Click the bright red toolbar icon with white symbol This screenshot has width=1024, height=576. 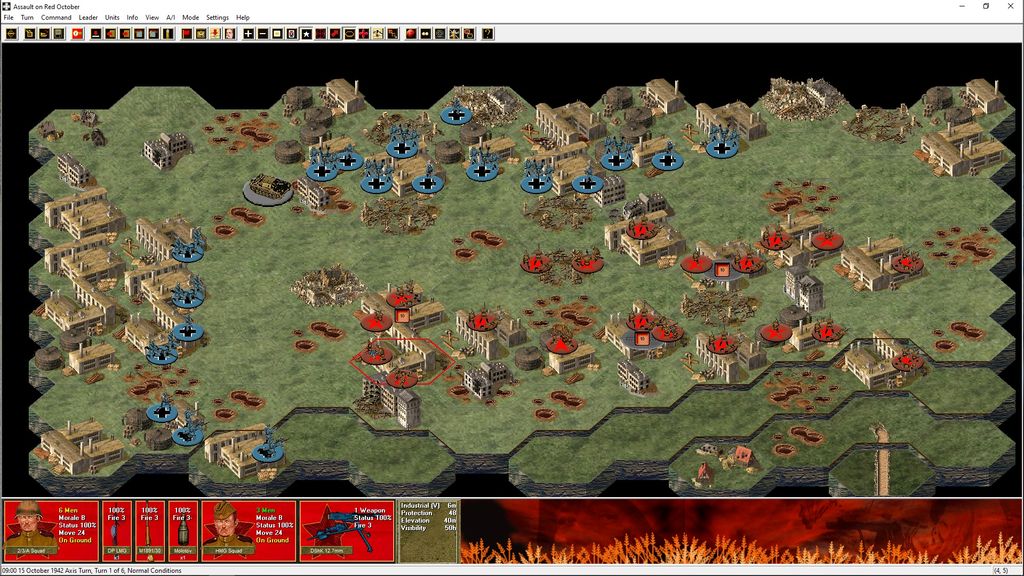[x=77, y=33]
